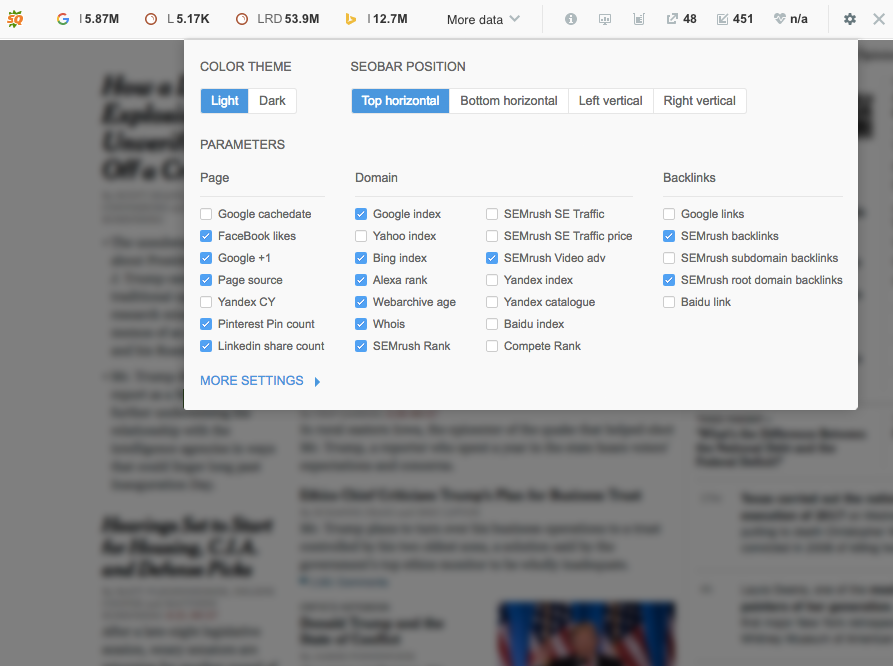Uncheck Pinterest Pin count

pos(206,324)
